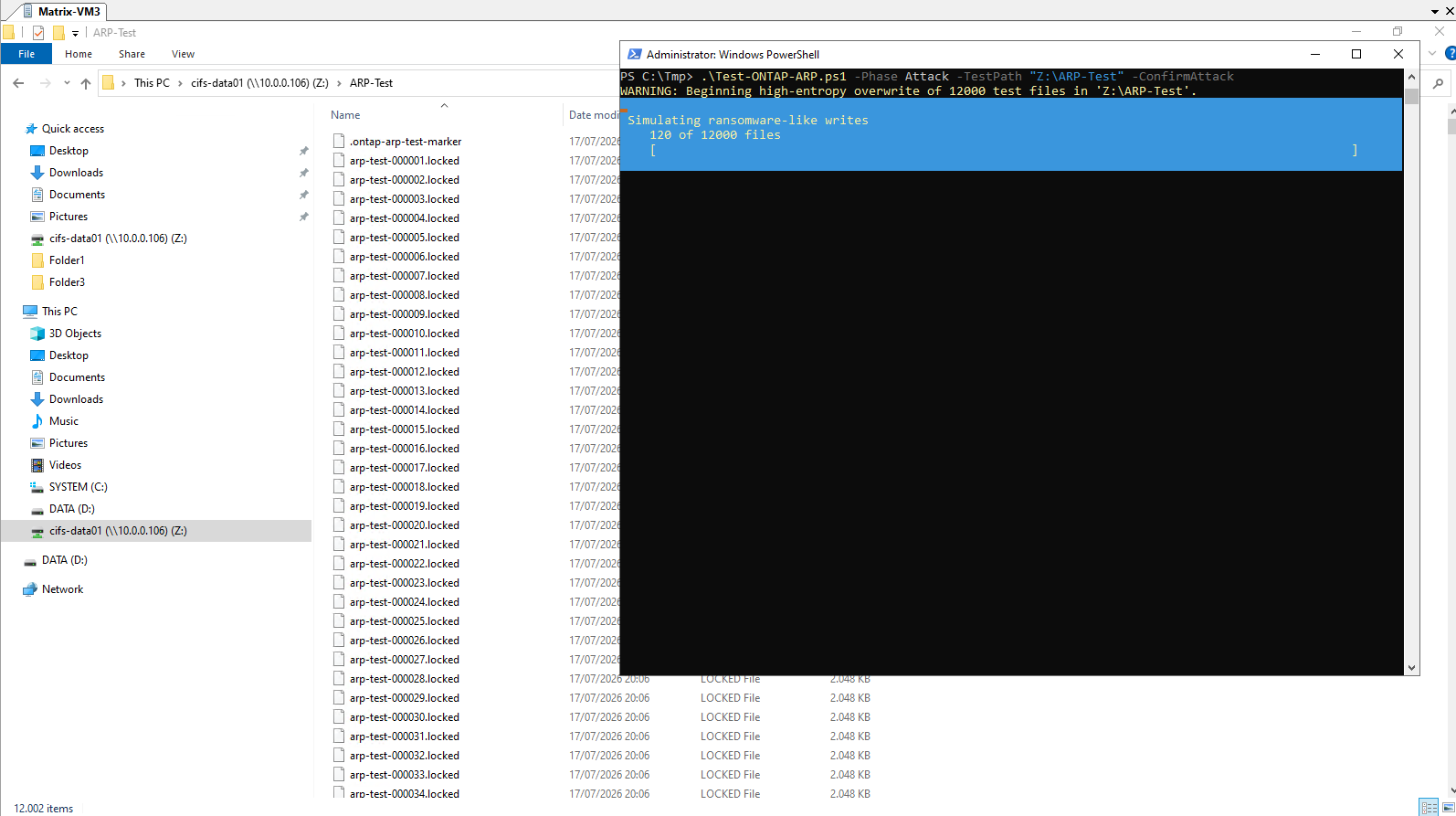The image size is (1456, 816).
Task: Select file arp-test-000010.locked
Action: (404, 334)
